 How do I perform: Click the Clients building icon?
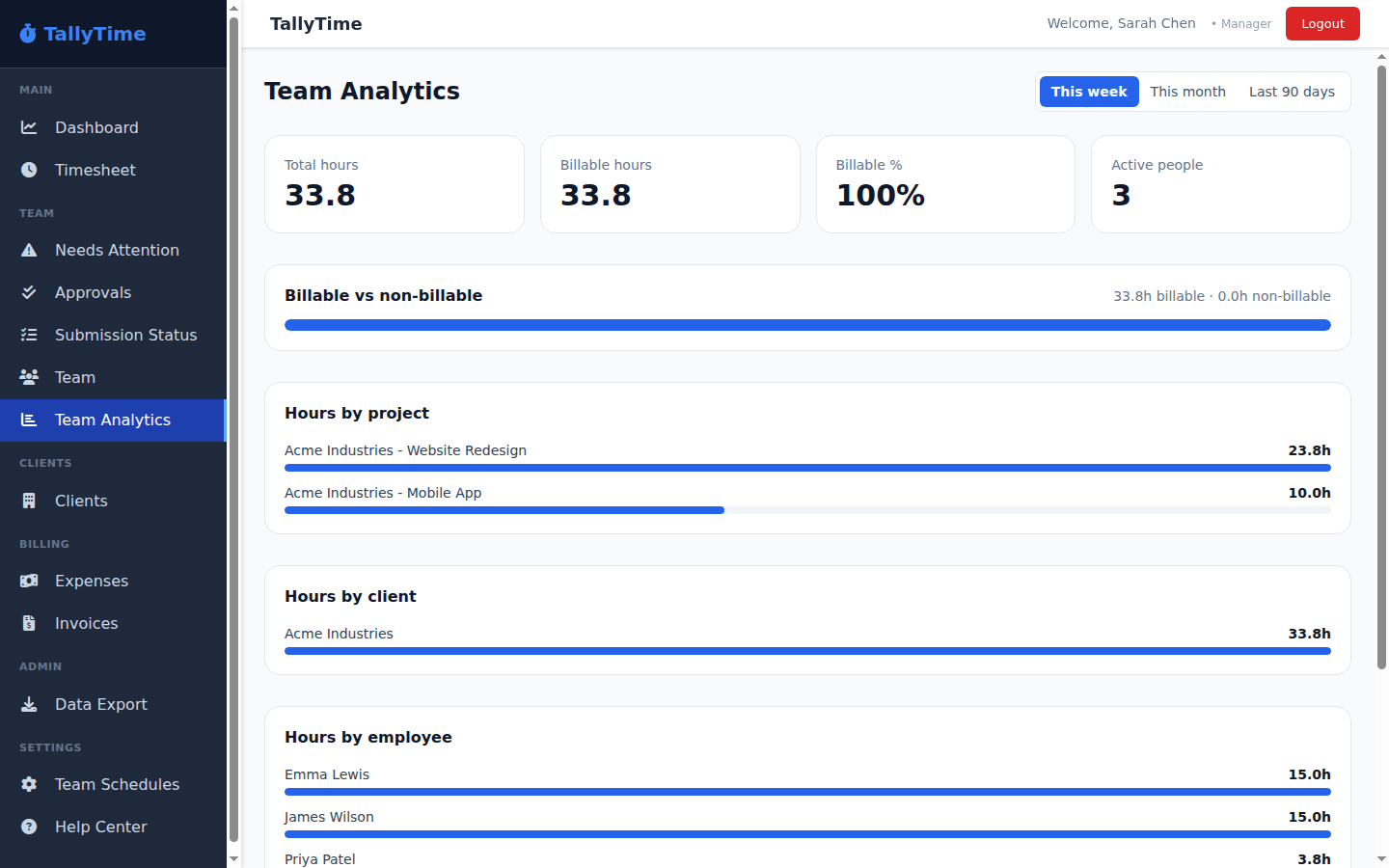pyautogui.click(x=29, y=501)
